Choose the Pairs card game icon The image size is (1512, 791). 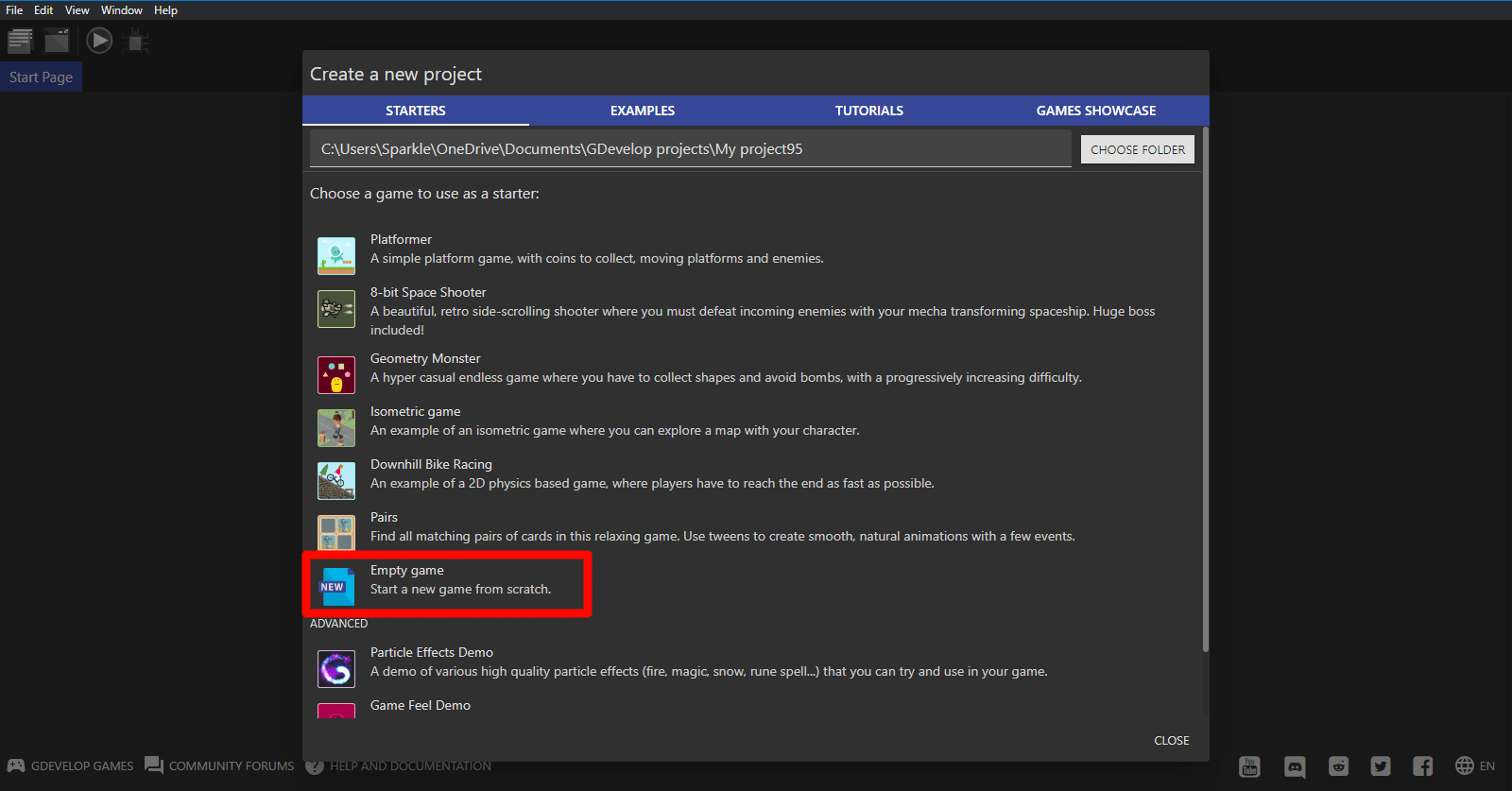pyautogui.click(x=336, y=532)
